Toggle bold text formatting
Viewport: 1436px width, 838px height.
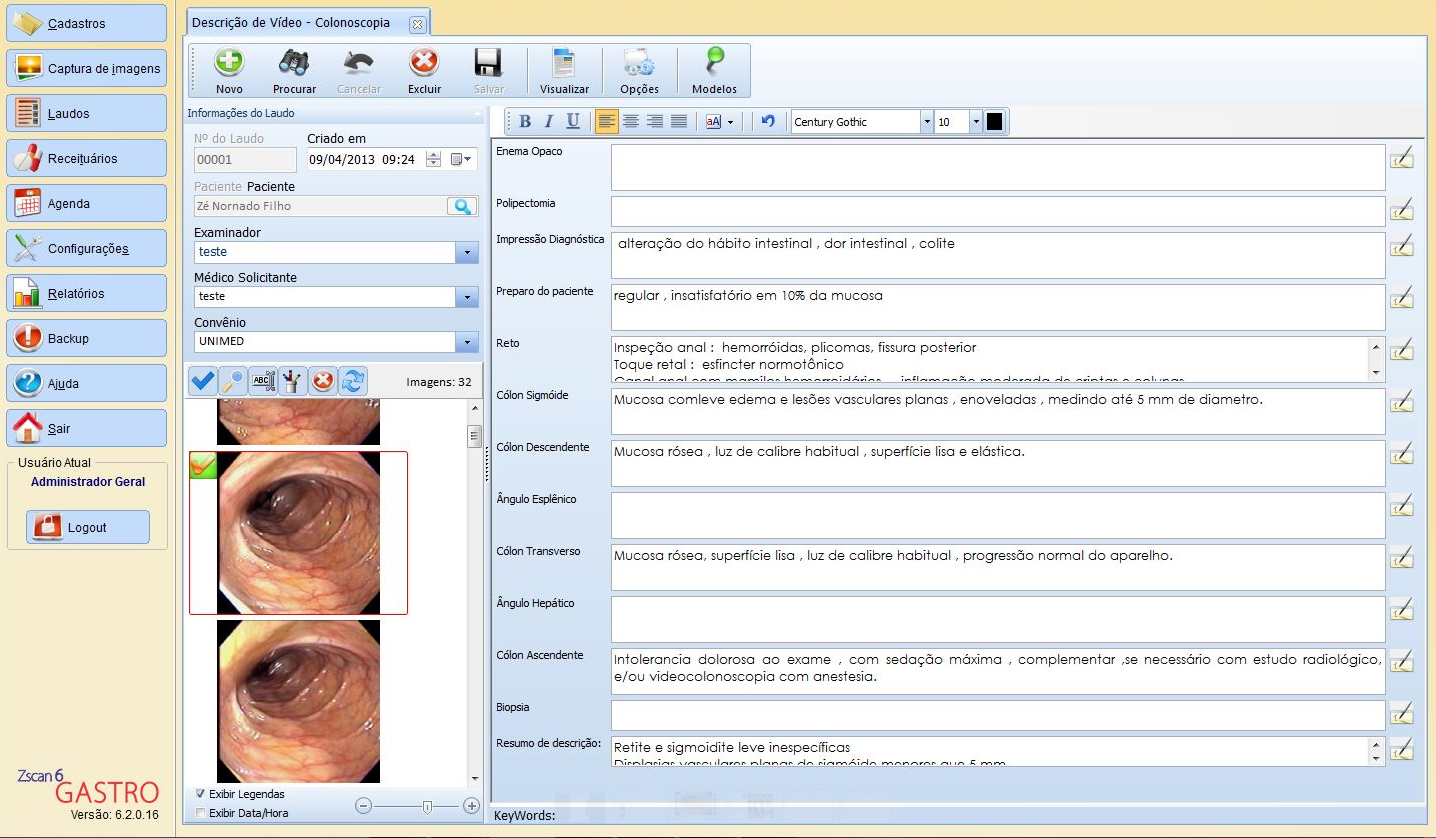[x=525, y=122]
